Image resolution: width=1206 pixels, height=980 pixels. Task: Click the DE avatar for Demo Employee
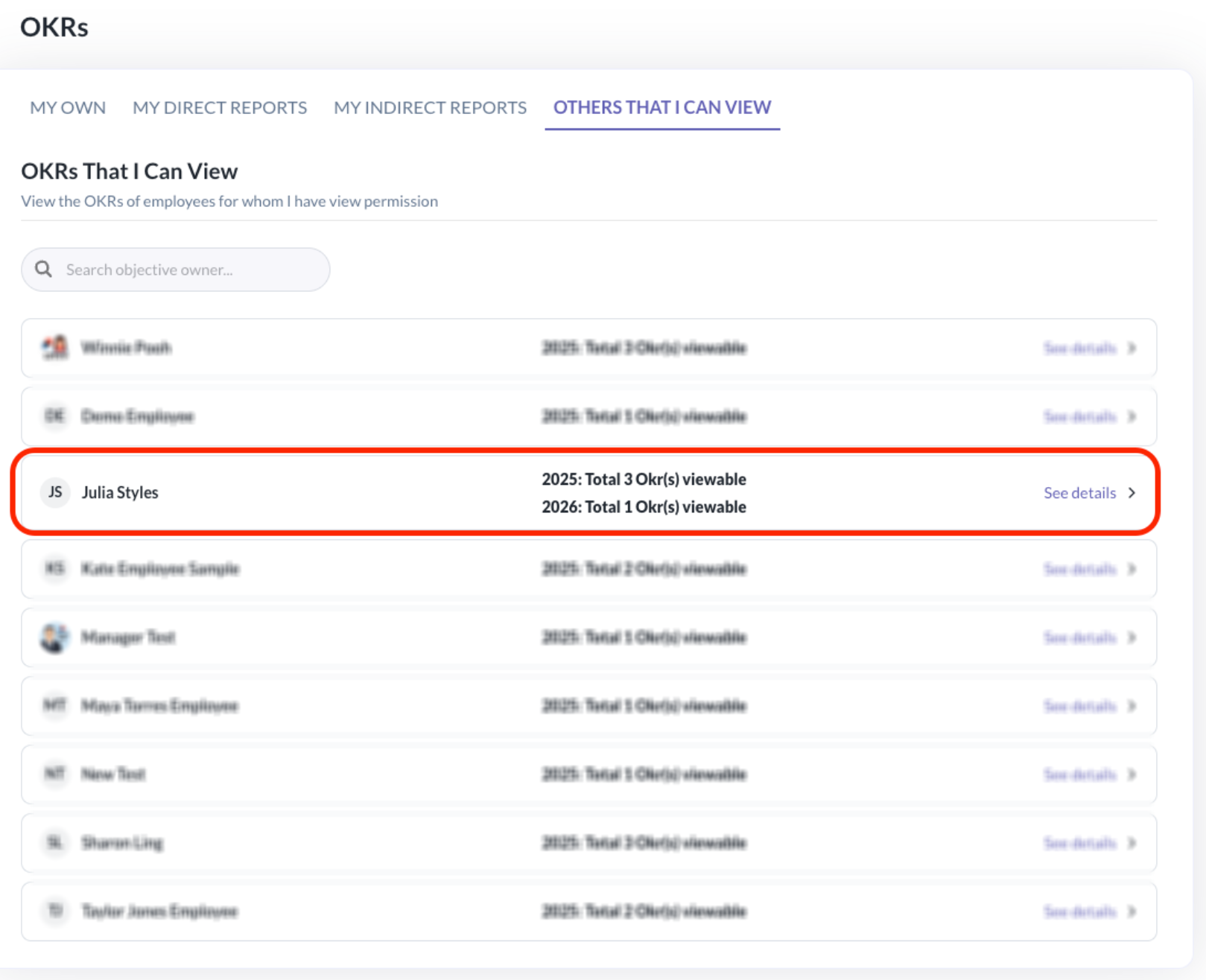[x=55, y=416]
